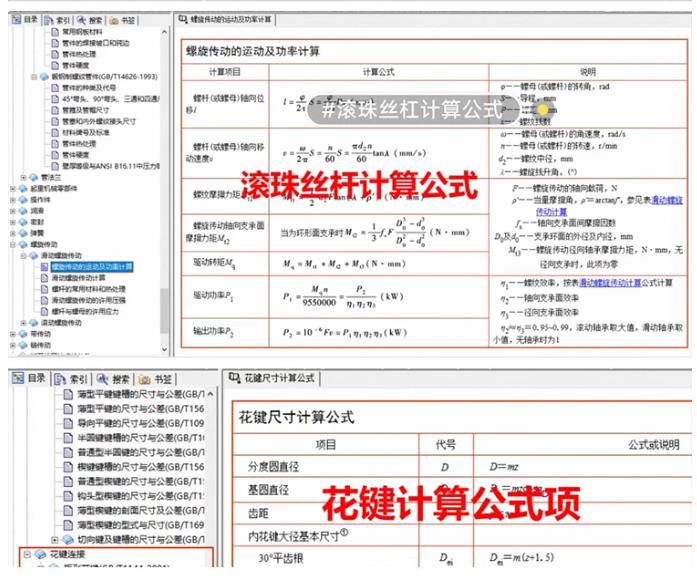Select the 螺旋传动的运动及功率计算 document tab
697x578 pixels.
pyautogui.click(x=225, y=20)
